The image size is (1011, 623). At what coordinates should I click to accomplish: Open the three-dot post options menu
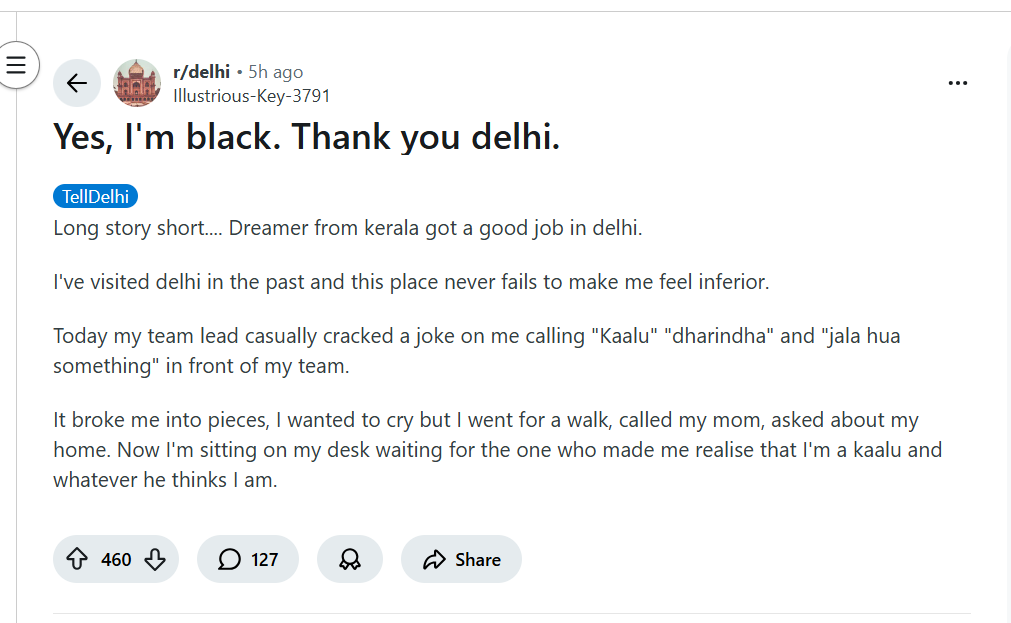click(x=957, y=83)
